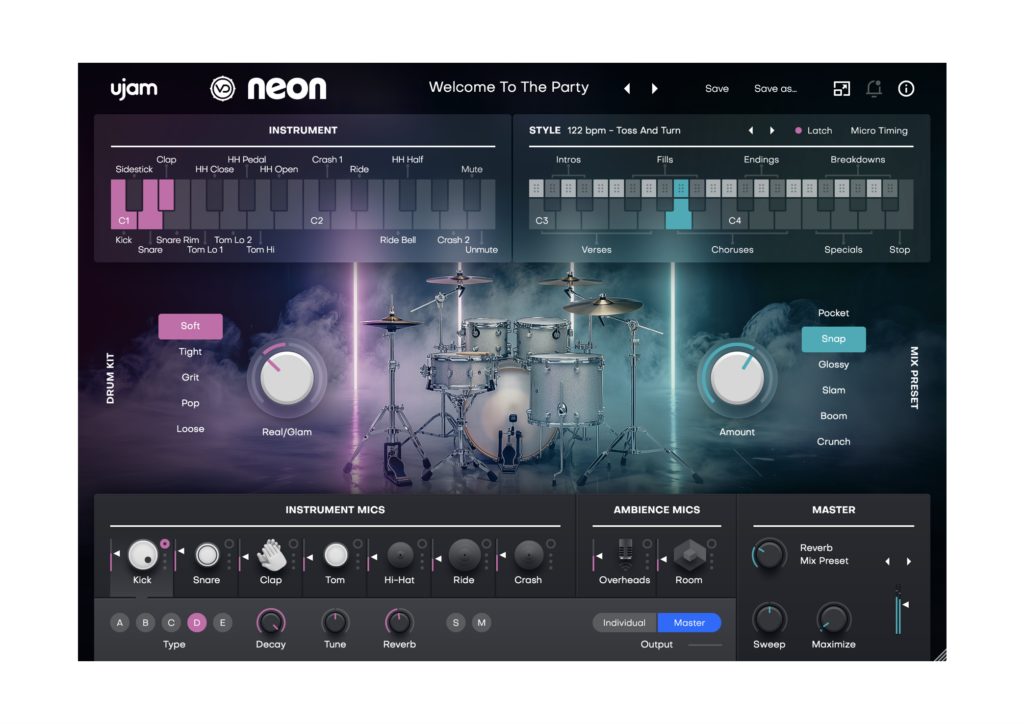
Task: Select the Clap hands icon channel
Action: (272, 555)
